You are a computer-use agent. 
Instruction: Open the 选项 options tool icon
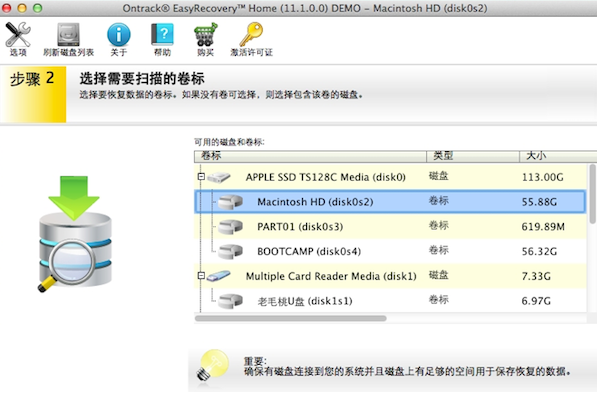pos(18,35)
